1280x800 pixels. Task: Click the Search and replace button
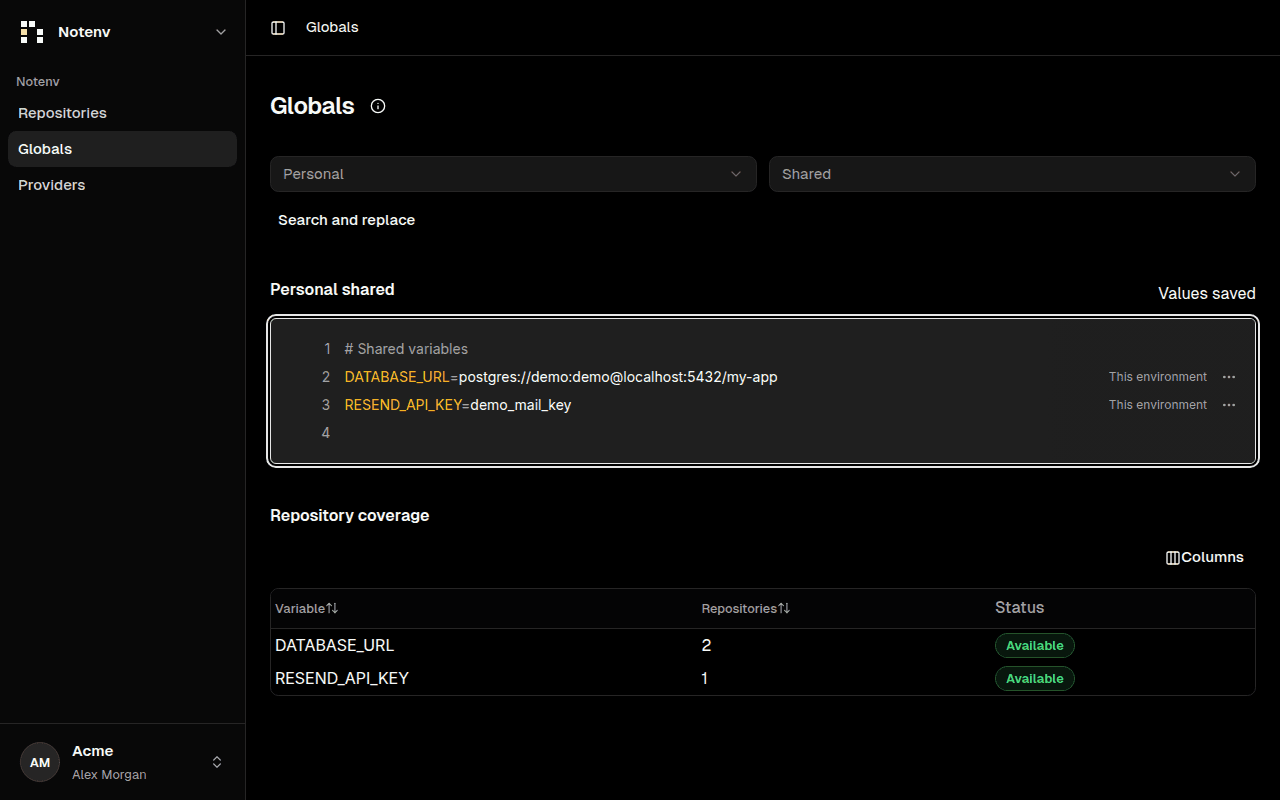(346, 220)
